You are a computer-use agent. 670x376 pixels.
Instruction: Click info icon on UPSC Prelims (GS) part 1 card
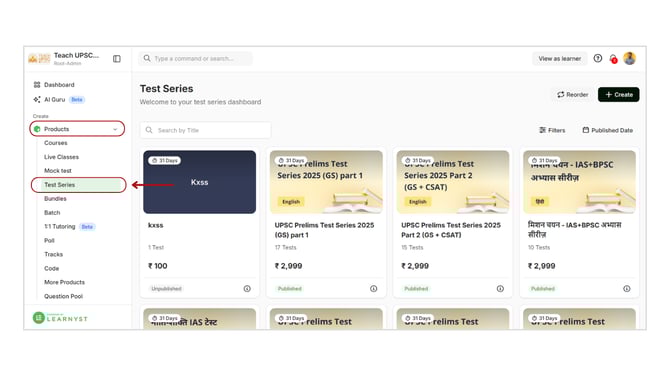(373, 288)
